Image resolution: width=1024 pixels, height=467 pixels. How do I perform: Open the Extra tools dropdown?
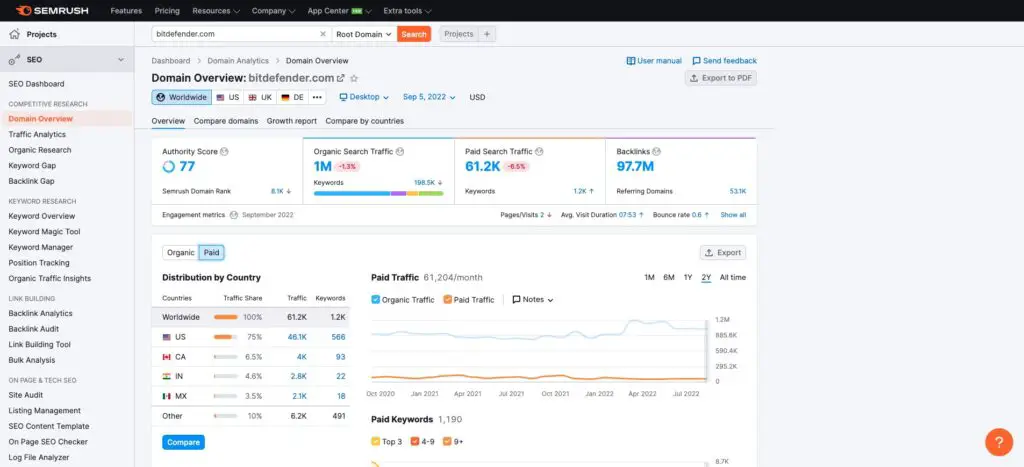click(x=408, y=11)
